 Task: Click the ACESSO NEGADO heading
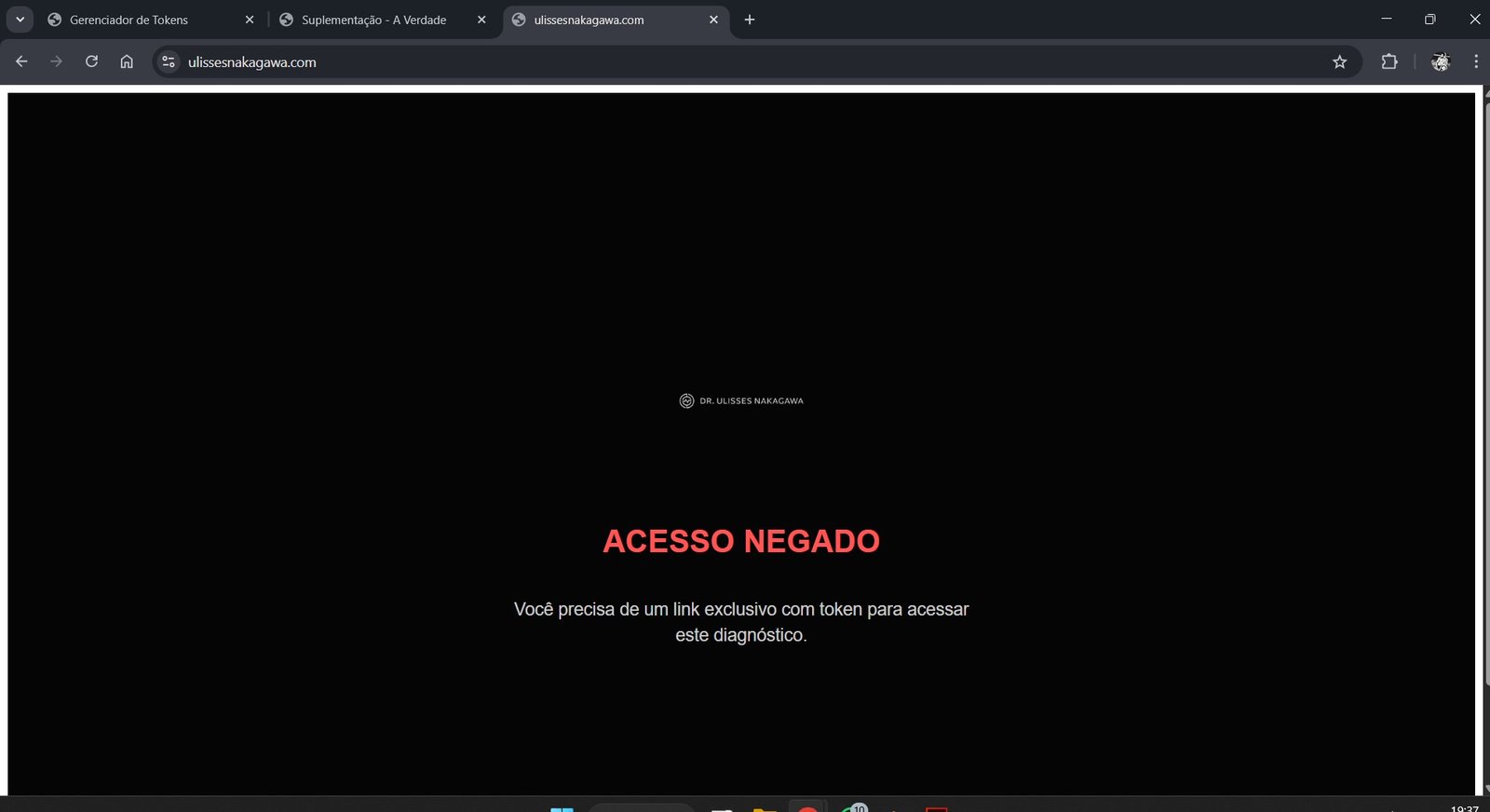(741, 541)
